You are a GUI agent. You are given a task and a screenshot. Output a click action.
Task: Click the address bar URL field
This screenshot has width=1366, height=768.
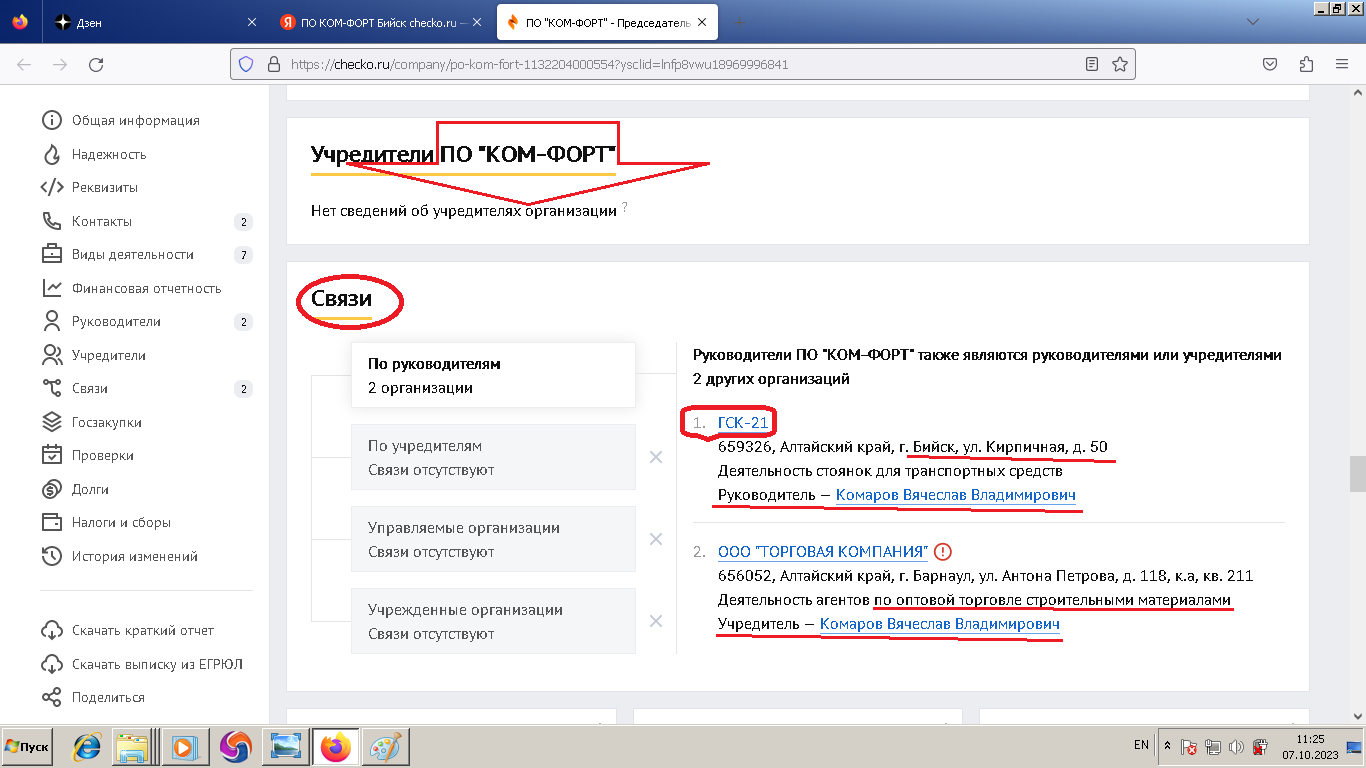[680, 64]
